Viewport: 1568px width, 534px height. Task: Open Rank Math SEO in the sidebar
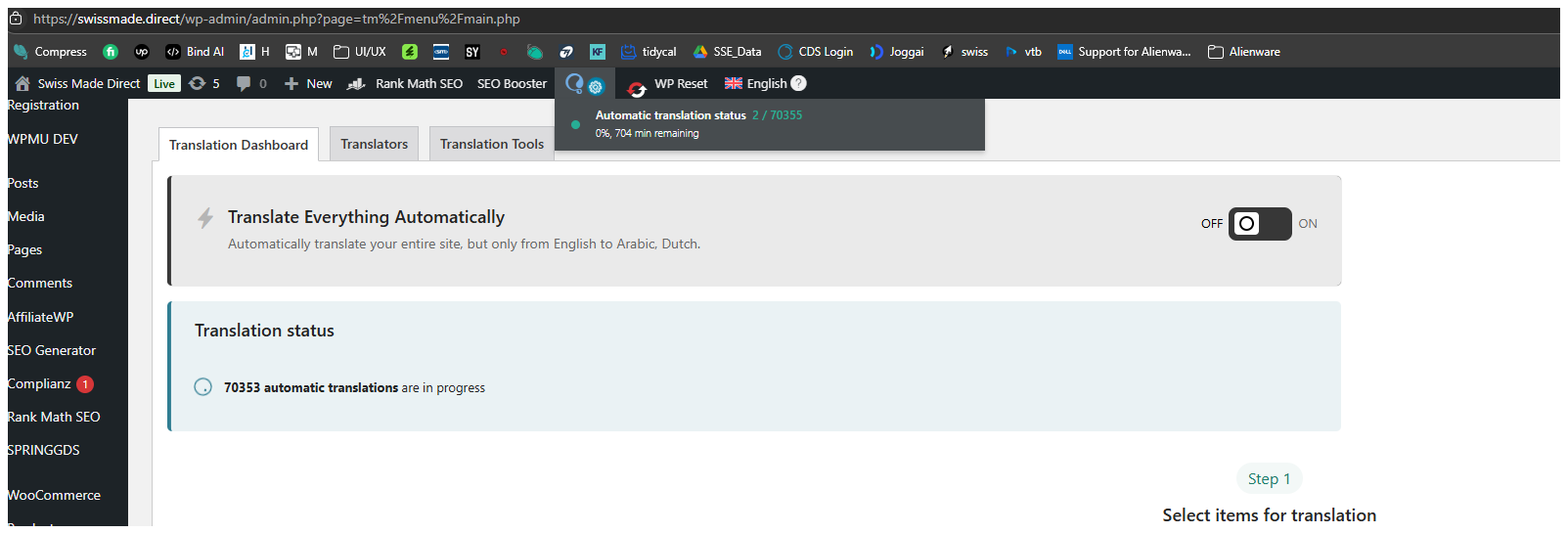coord(53,417)
